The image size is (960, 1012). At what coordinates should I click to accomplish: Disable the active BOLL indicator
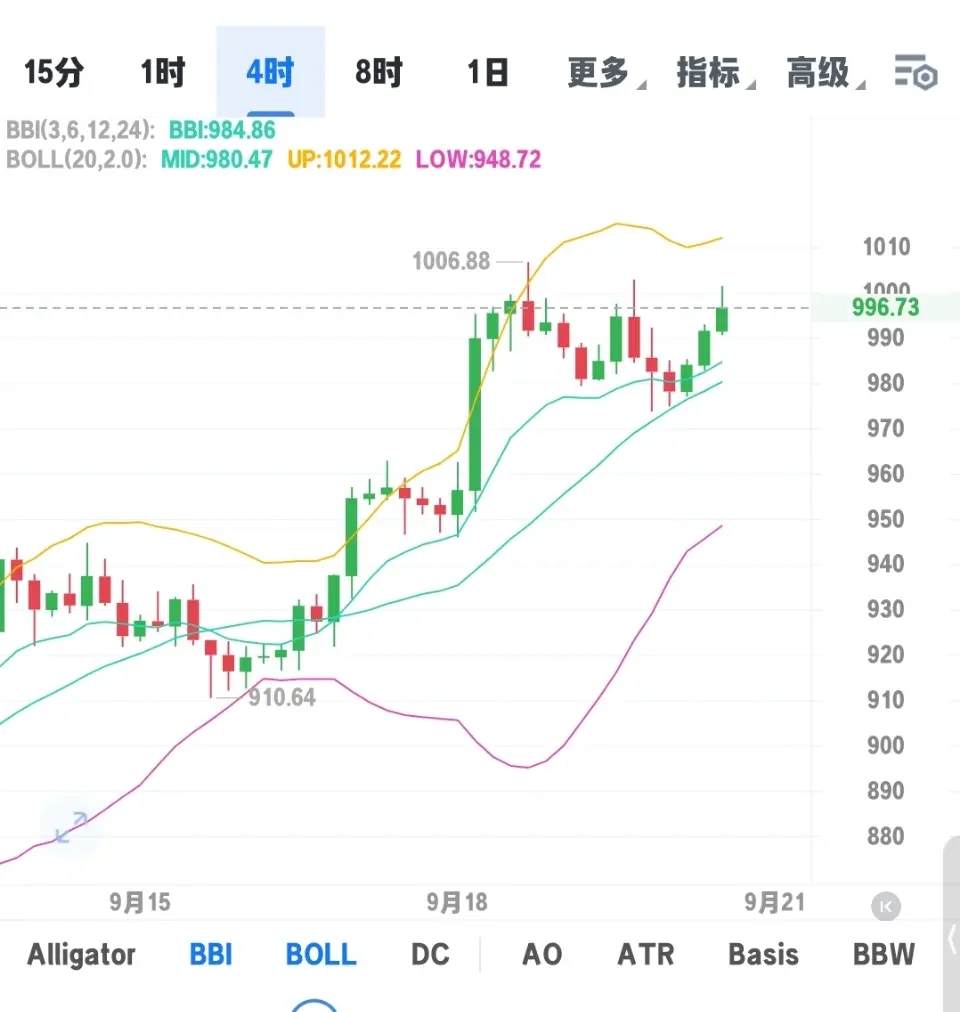320,954
